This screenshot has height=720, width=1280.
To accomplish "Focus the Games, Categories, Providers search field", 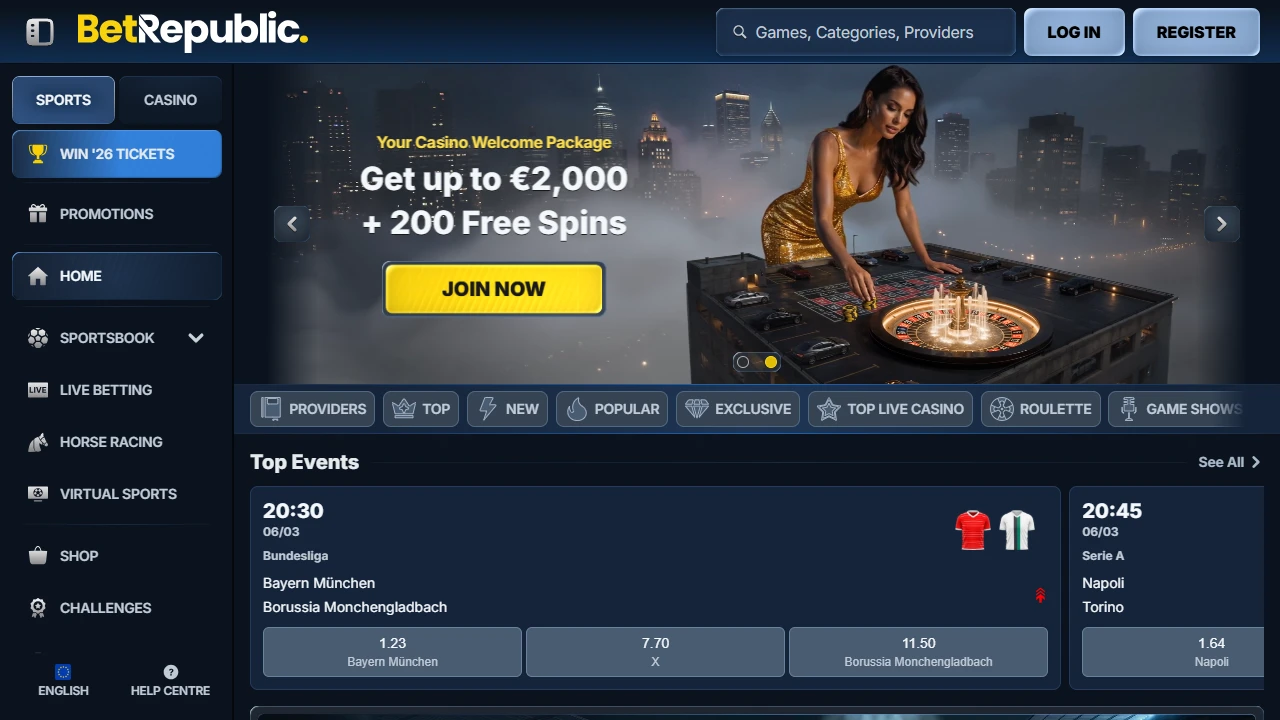I will [x=866, y=32].
